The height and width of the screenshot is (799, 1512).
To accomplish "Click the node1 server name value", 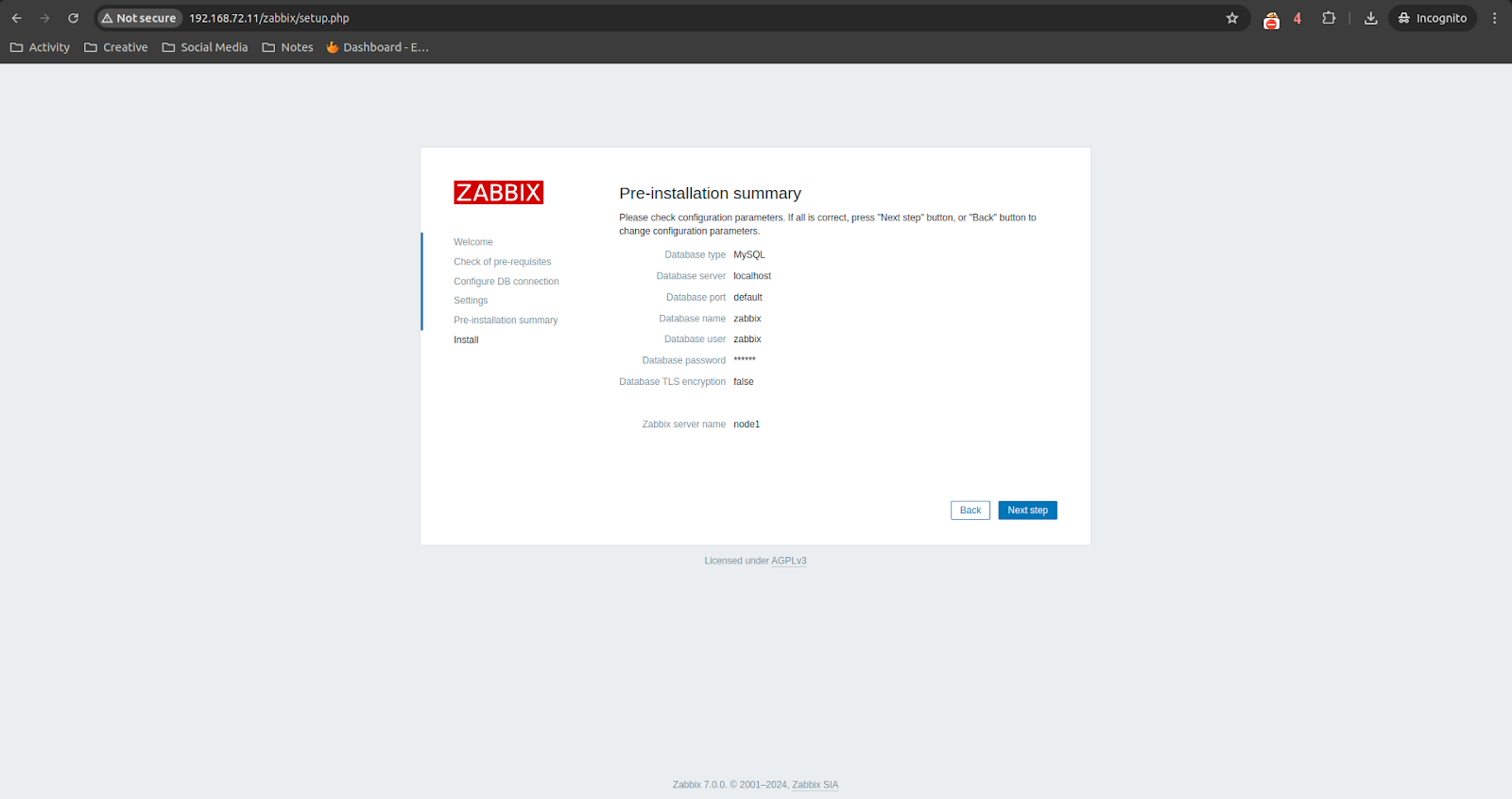I will pos(747,425).
